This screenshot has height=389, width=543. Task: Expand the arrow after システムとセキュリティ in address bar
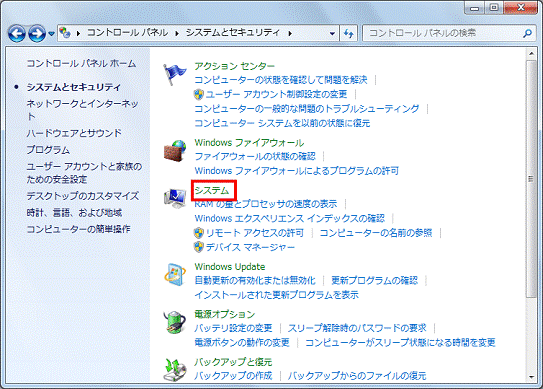tap(290, 33)
